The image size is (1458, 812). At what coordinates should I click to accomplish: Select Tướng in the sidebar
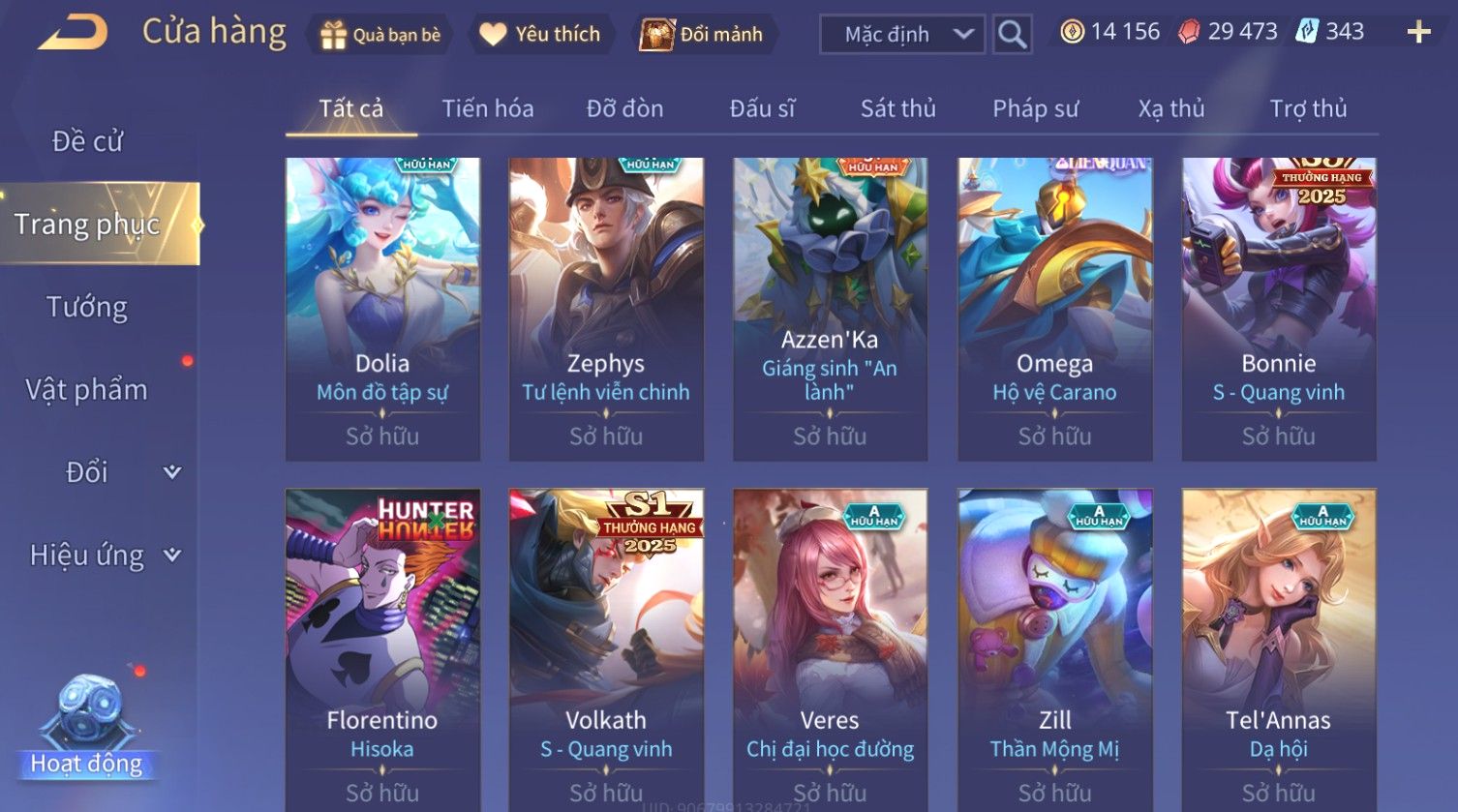(x=87, y=307)
